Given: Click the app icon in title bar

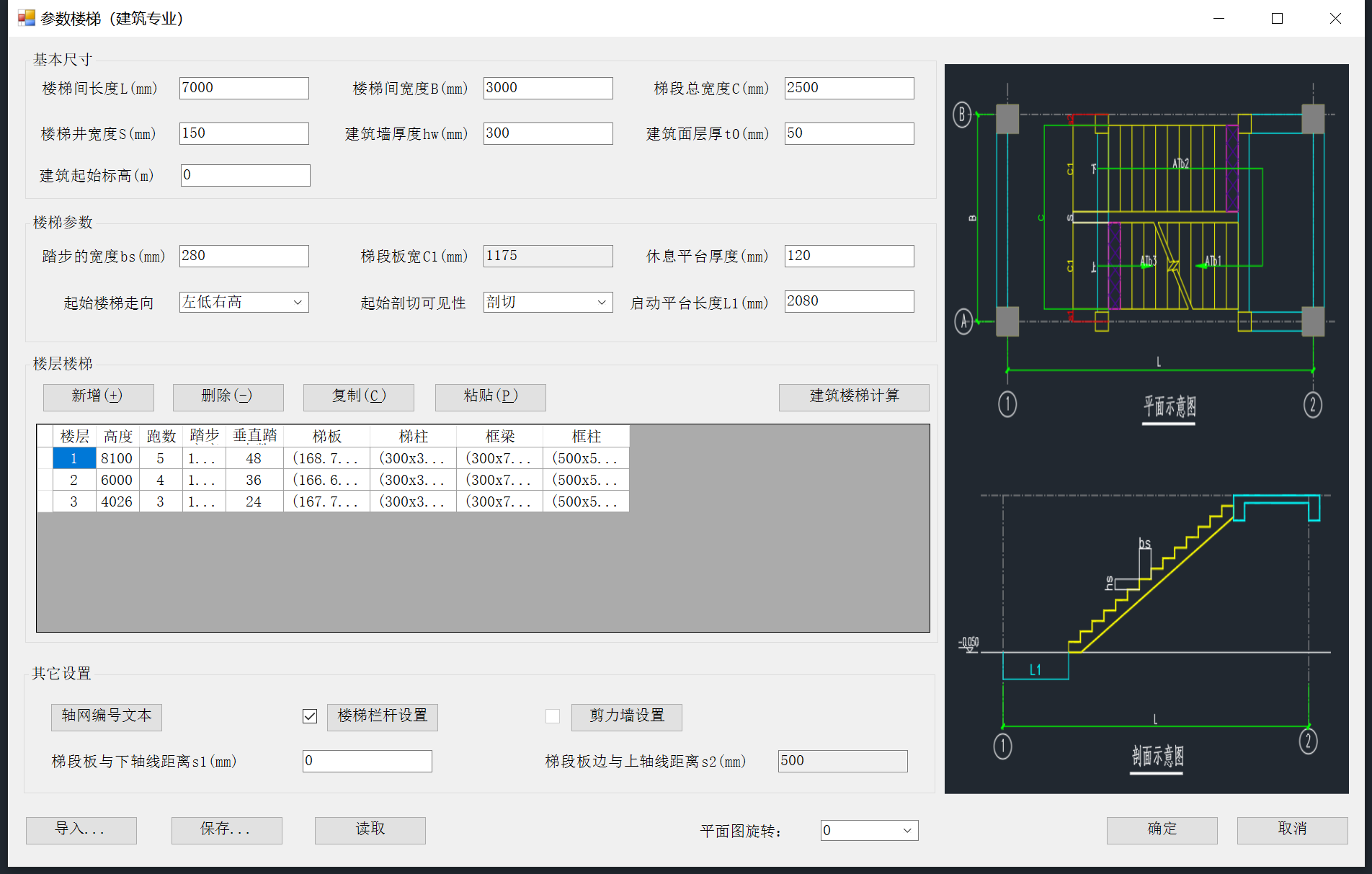Looking at the screenshot, I should [x=26, y=18].
